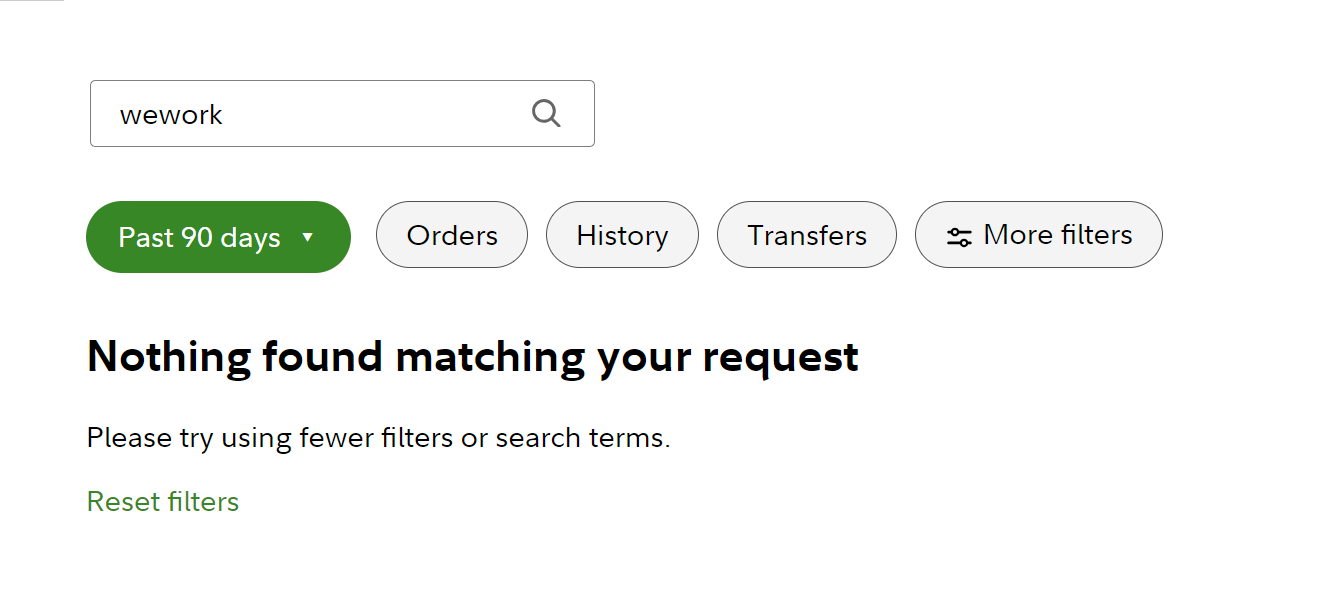Expand the green date range selector
Image resolution: width=1340 pixels, height=594 pixels.
click(218, 237)
